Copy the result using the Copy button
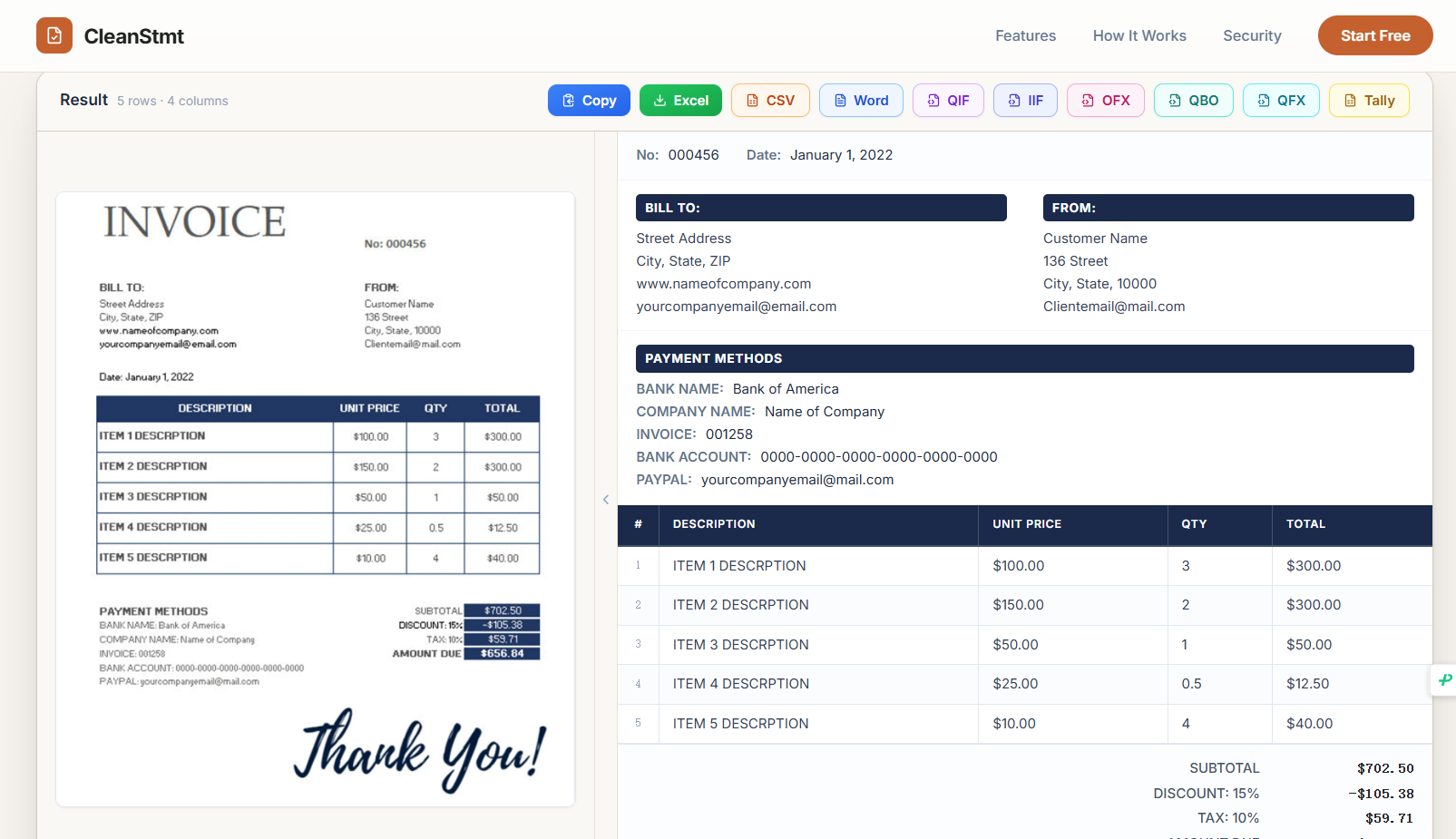This screenshot has height=839, width=1456. 589,100
